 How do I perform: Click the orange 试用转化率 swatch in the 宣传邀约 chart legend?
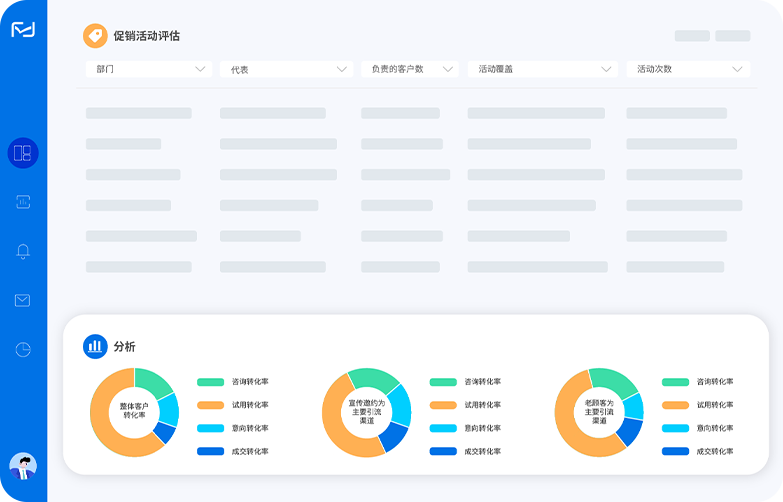coord(443,405)
